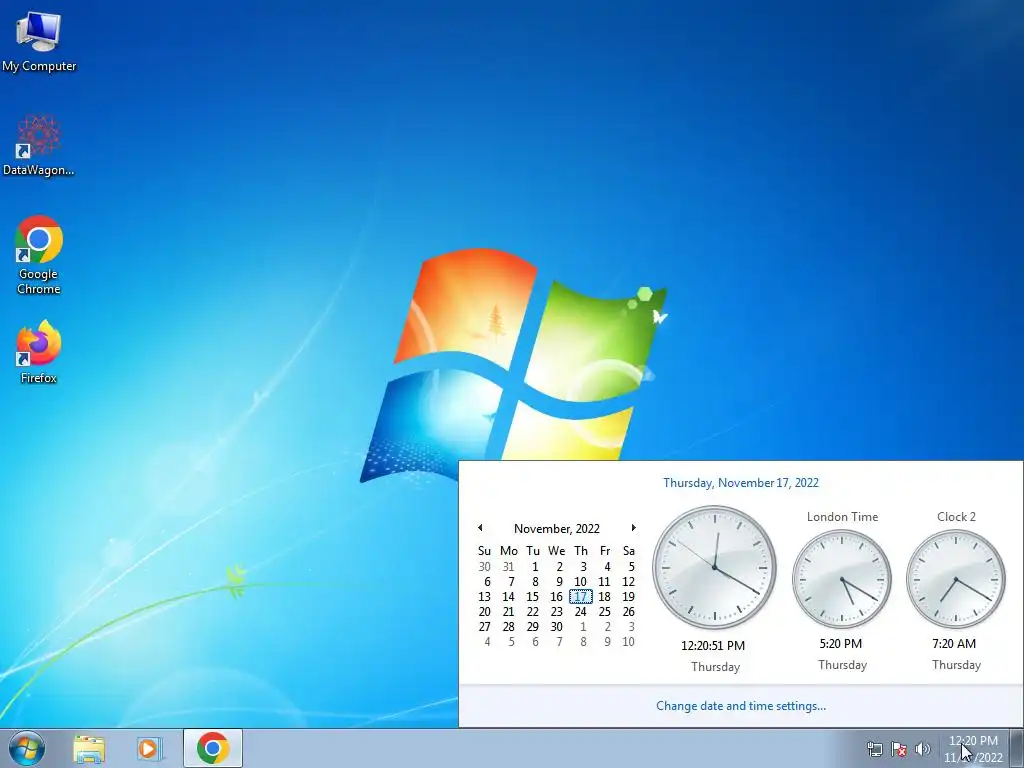Select November 8 in the calendar
Screen dimensions: 1024x768
tap(535, 582)
